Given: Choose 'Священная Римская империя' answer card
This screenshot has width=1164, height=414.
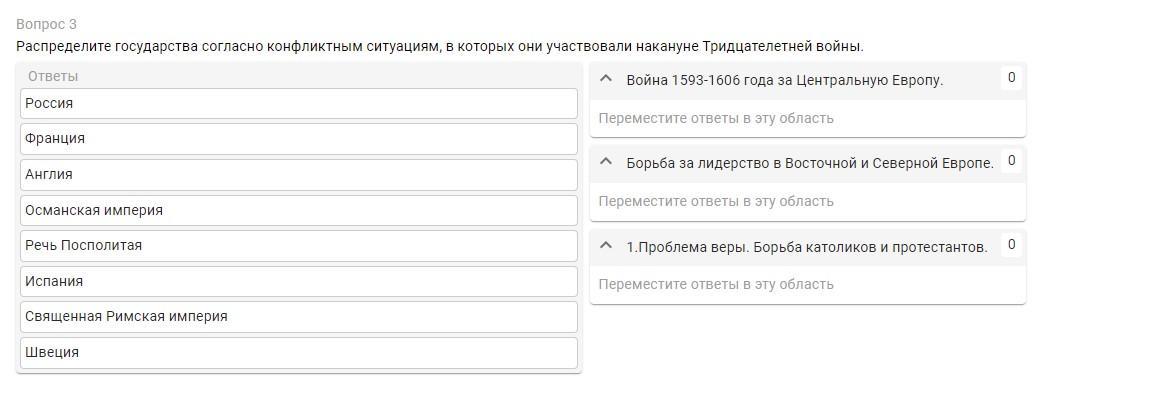Looking at the screenshot, I should point(298,317).
